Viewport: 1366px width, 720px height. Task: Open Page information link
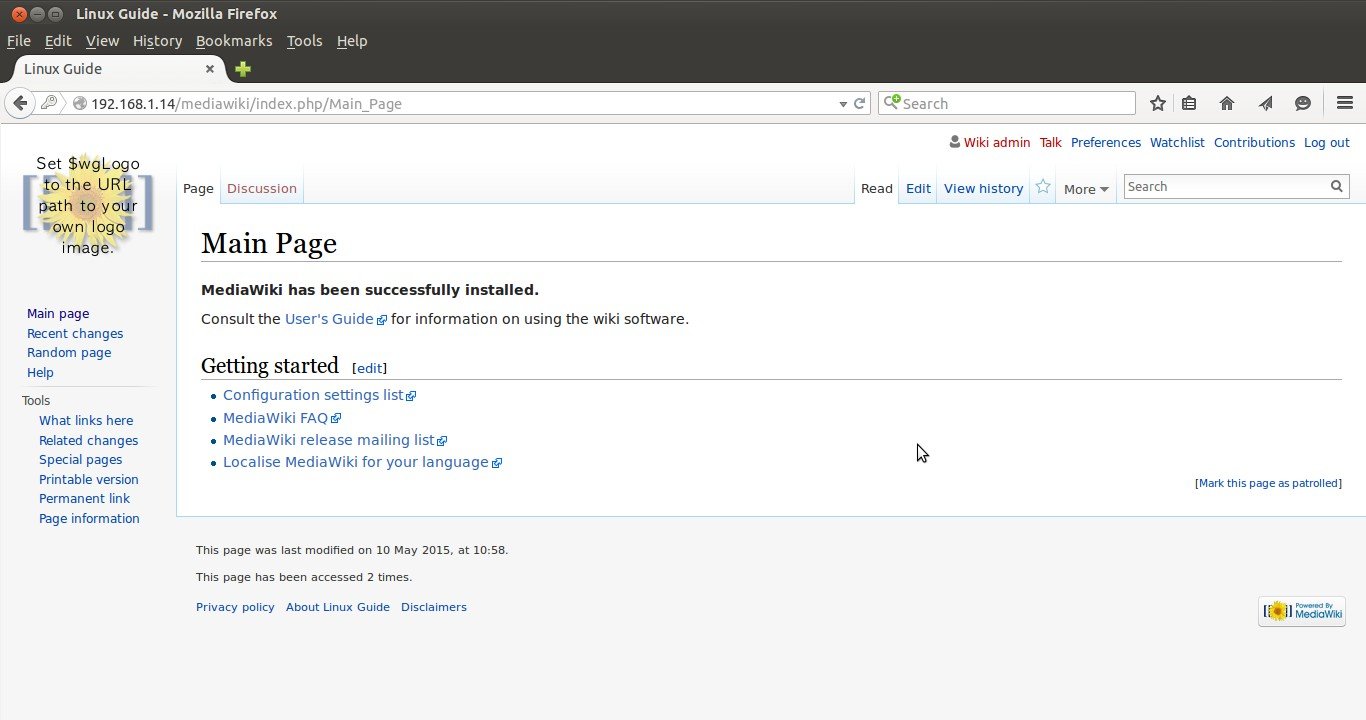point(89,519)
